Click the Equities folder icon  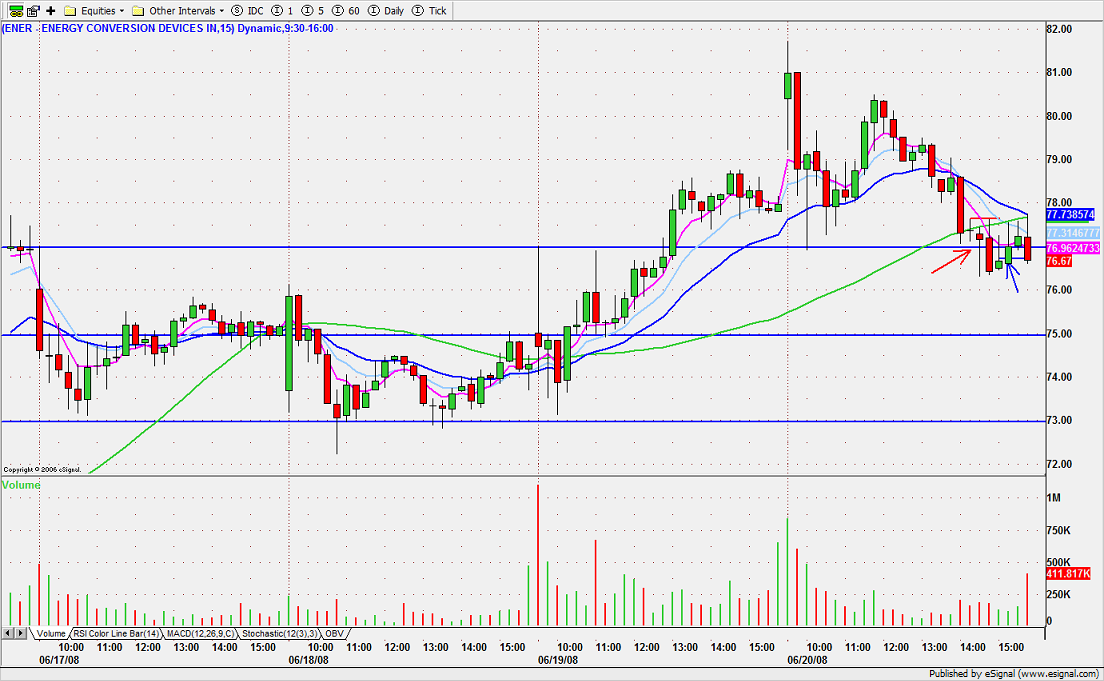pos(70,11)
